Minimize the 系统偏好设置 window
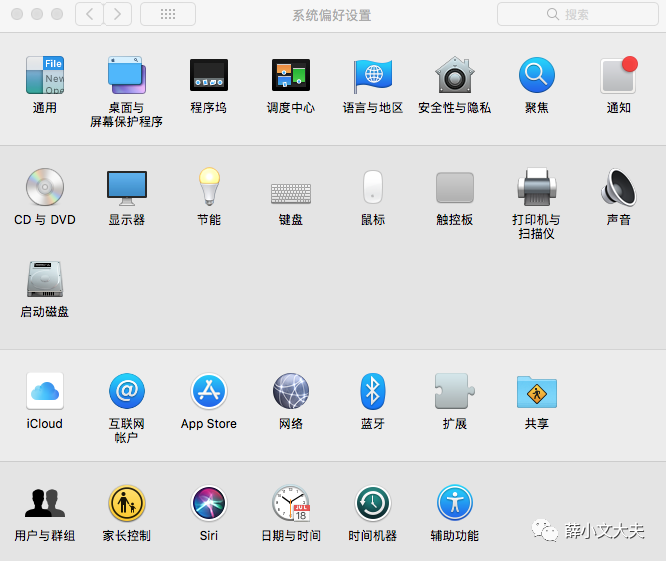Screen dimensions: 666x561 [37, 14]
